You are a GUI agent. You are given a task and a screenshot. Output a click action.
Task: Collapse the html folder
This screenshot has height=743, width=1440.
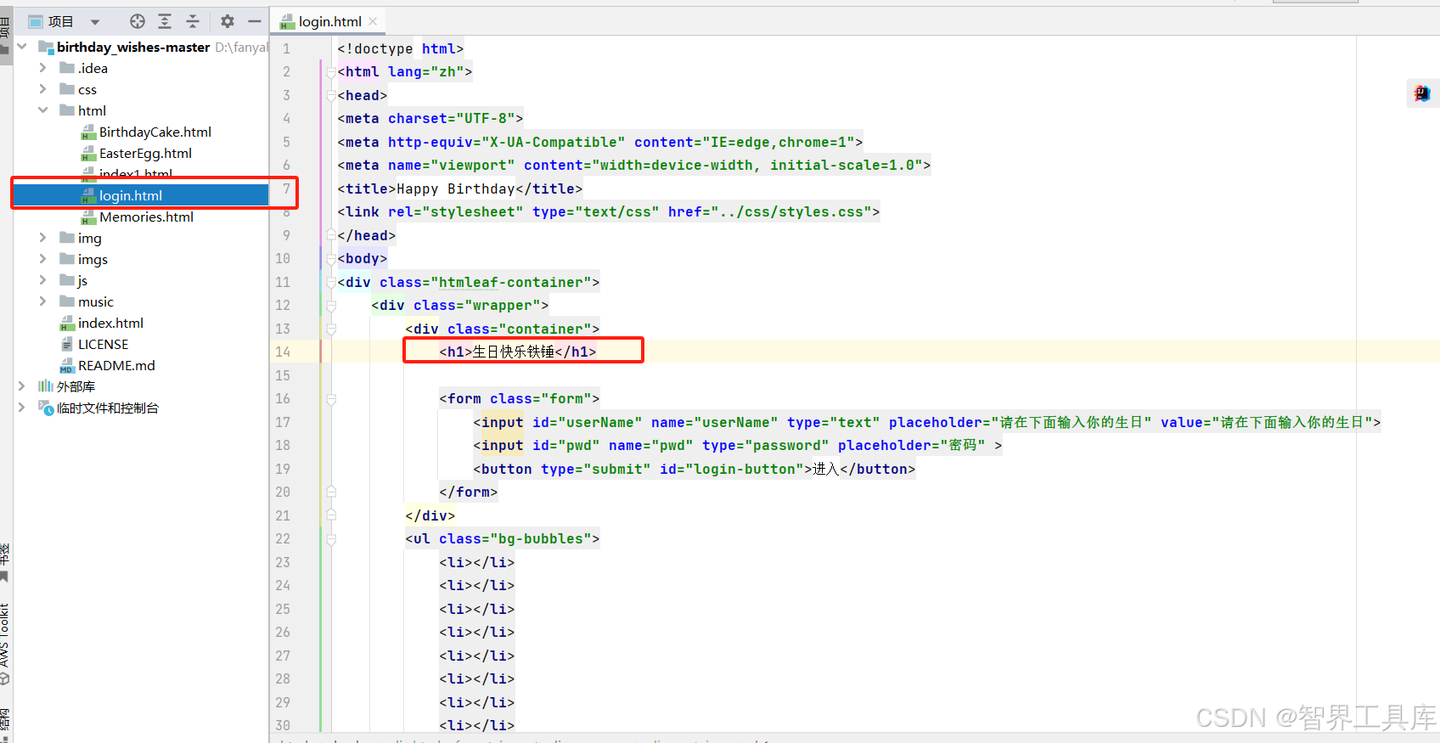pyautogui.click(x=43, y=110)
